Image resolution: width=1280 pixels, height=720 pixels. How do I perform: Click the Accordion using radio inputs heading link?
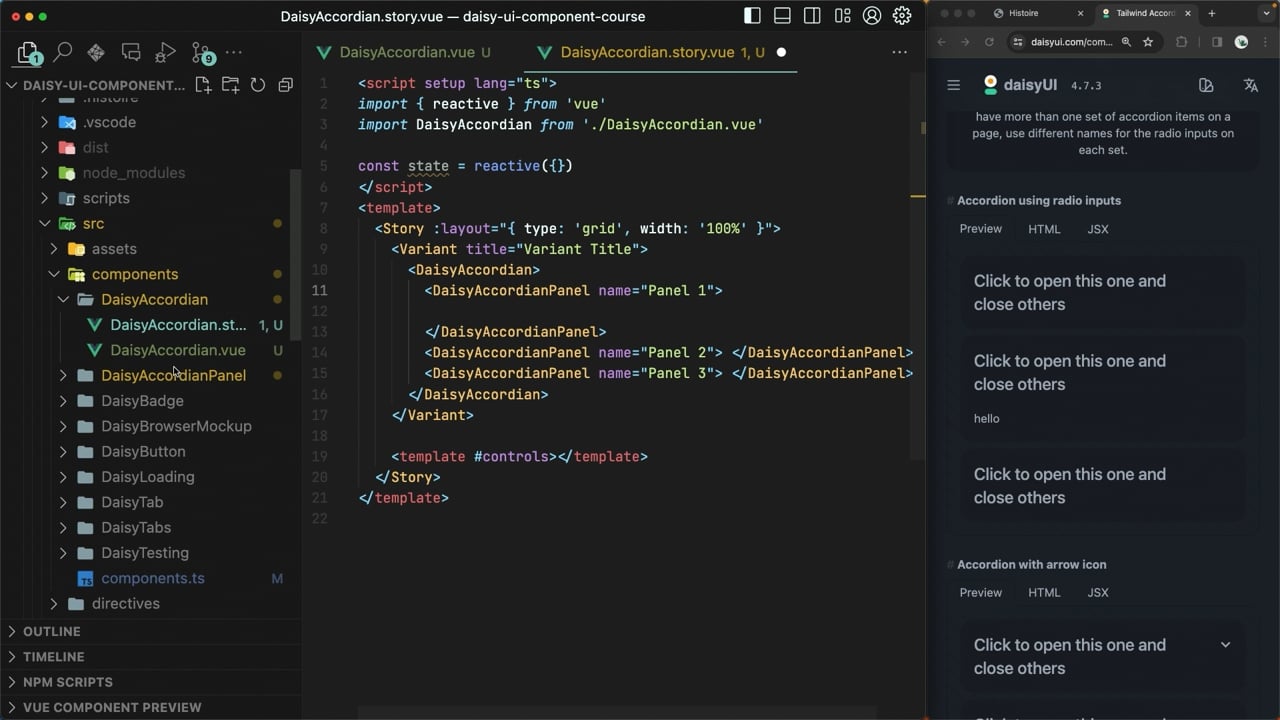(x=1039, y=200)
